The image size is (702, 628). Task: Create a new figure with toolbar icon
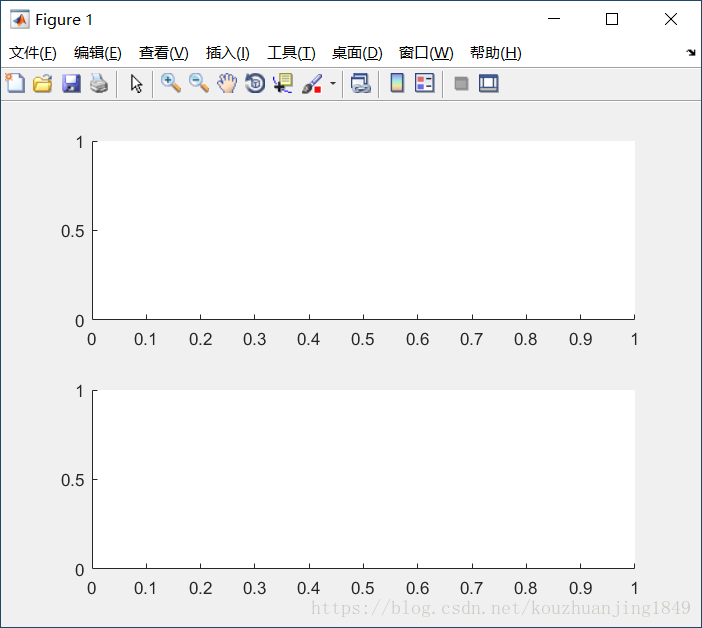tap(15, 83)
